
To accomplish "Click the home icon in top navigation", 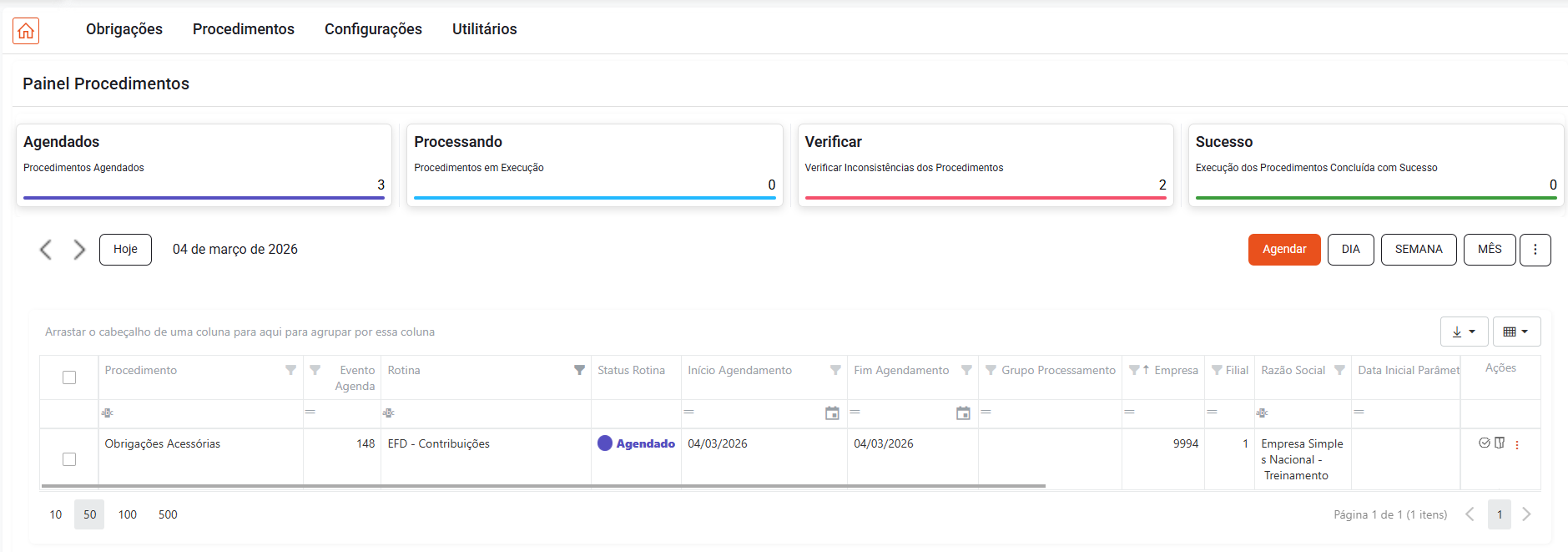I will [26, 31].
